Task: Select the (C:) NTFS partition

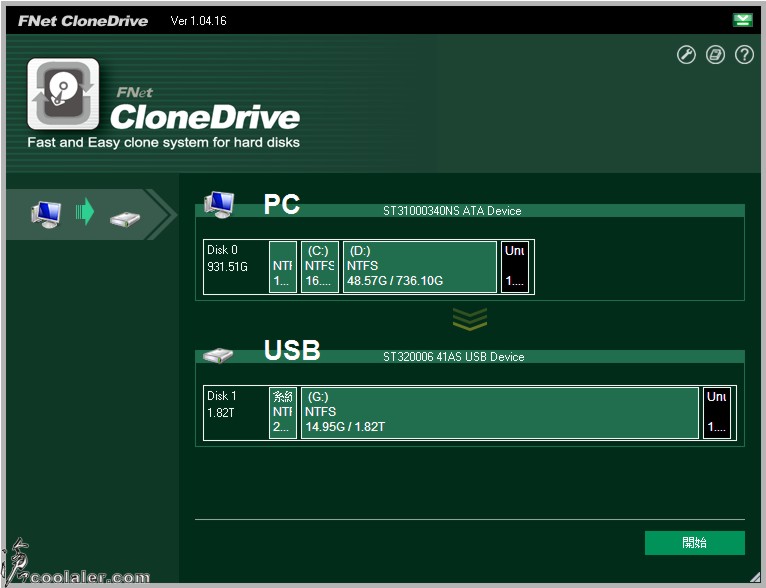Action: (319, 267)
